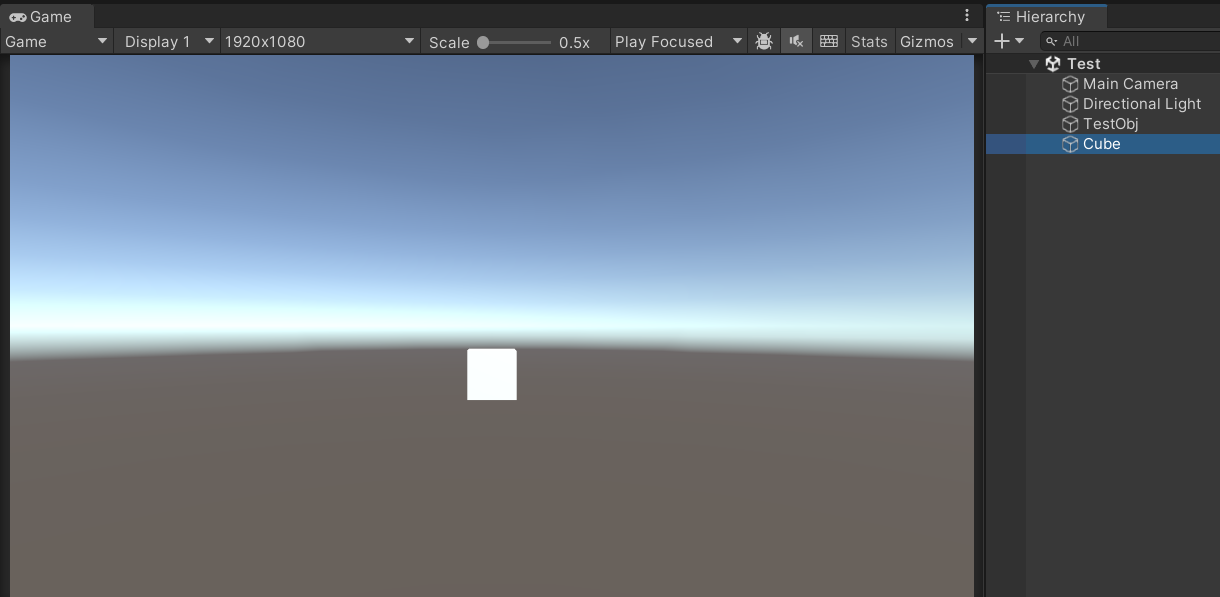Click the Directional Light object icon

click(x=1070, y=104)
